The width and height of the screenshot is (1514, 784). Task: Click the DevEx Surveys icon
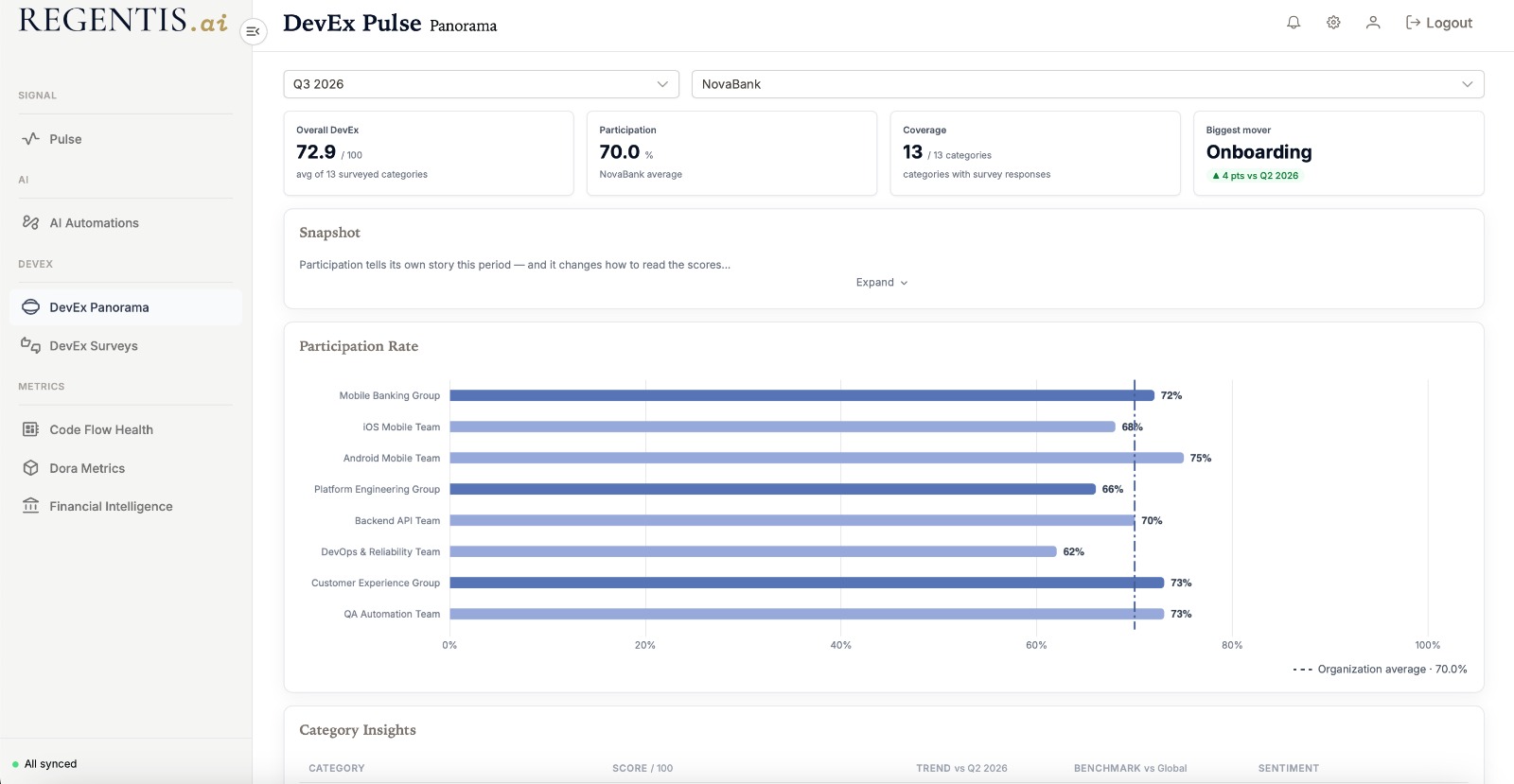click(x=30, y=346)
